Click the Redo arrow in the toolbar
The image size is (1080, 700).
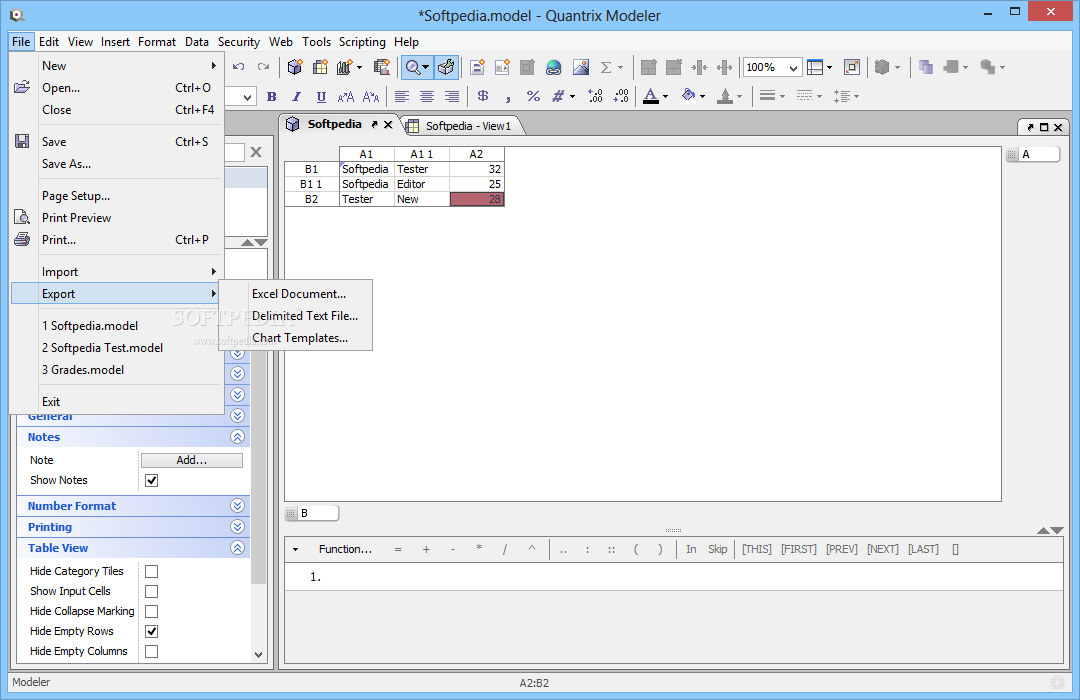pyautogui.click(x=263, y=67)
